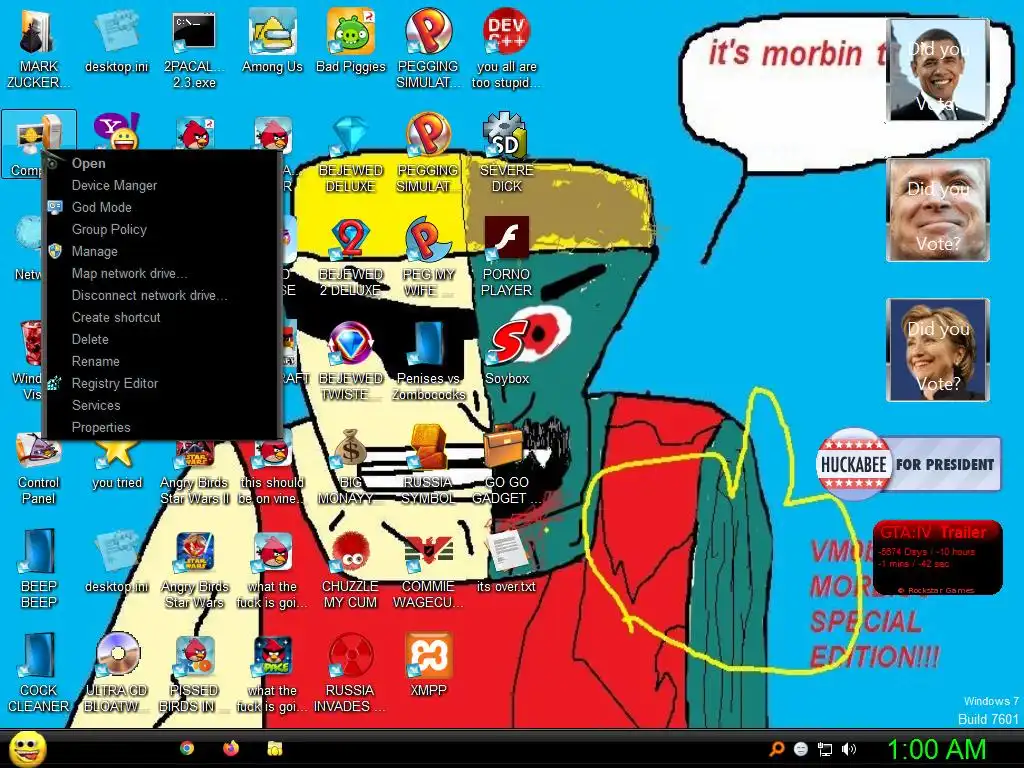Image resolution: width=1024 pixels, height=768 pixels.
Task: Open Google Chrome from the taskbar
Action: tap(187, 748)
